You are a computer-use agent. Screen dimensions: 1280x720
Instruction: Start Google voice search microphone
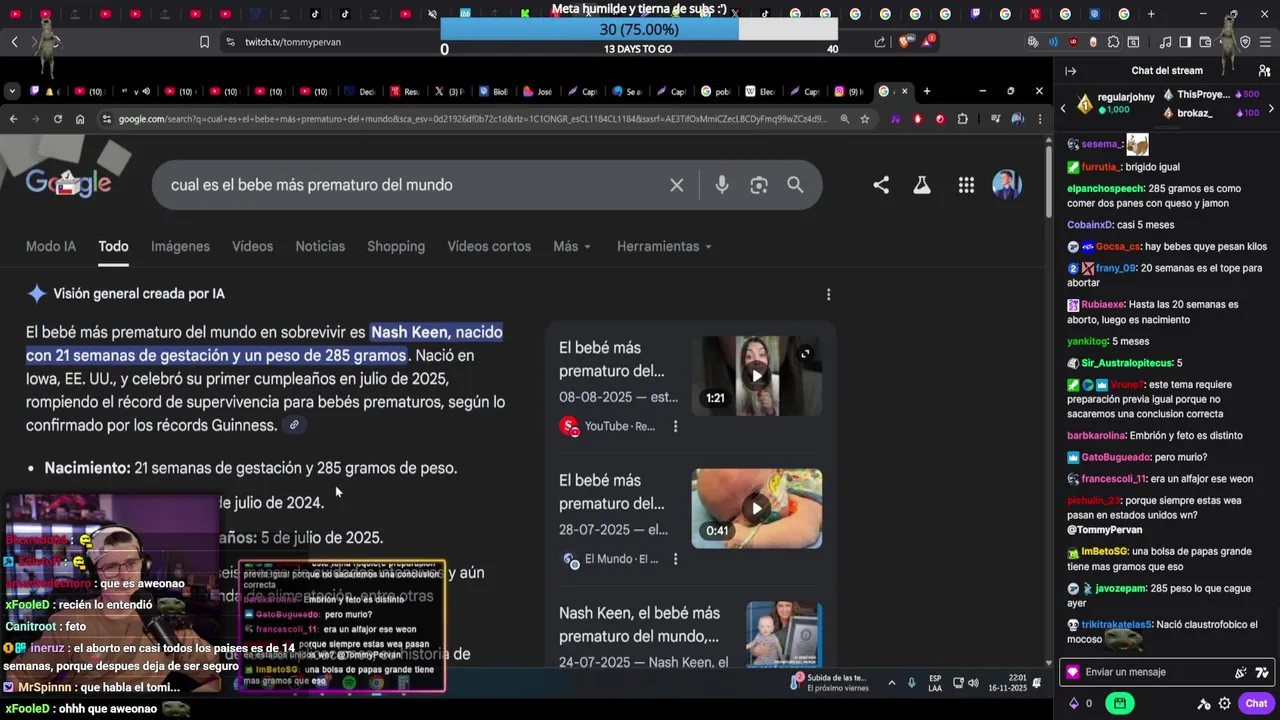(x=721, y=185)
